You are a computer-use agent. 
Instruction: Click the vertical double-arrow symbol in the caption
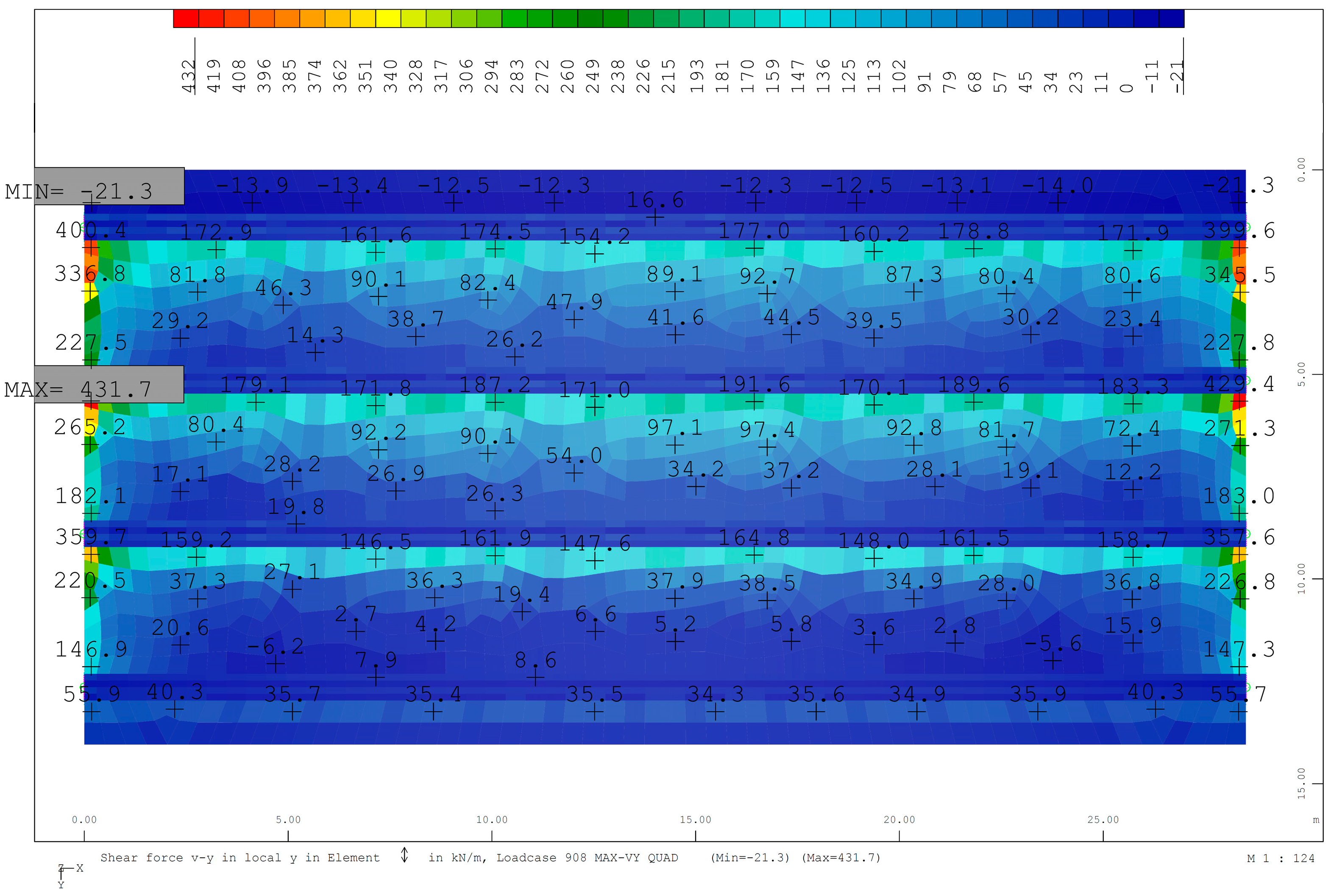point(404,855)
